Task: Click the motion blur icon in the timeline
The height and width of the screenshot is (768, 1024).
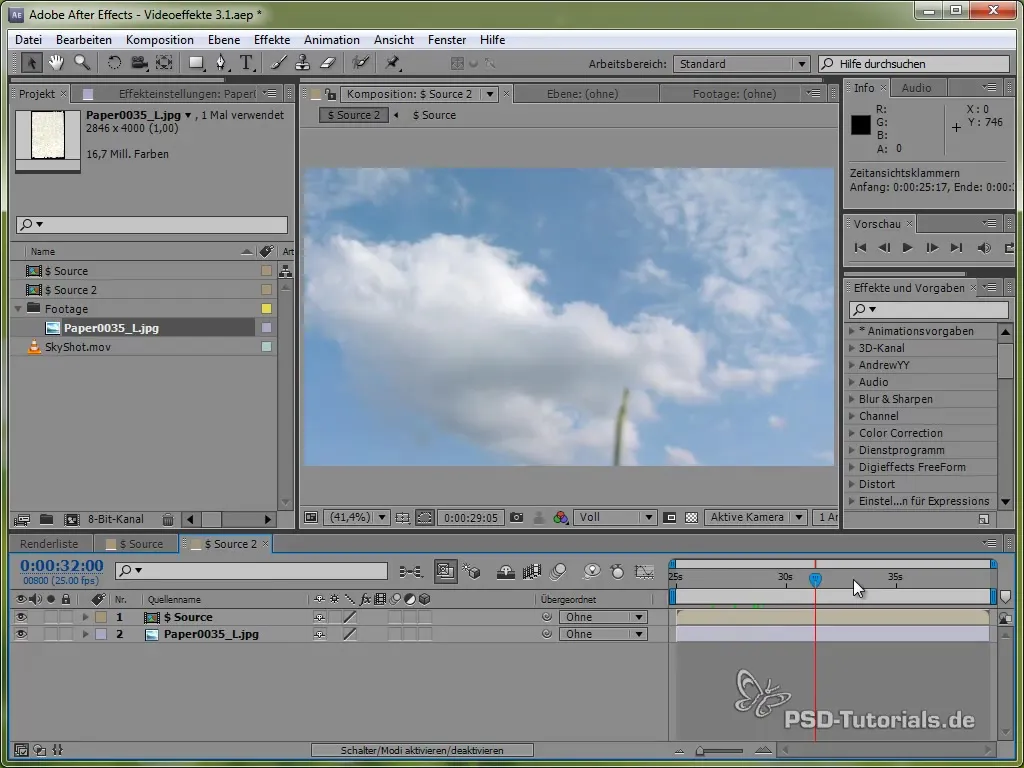Action: point(558,572)
